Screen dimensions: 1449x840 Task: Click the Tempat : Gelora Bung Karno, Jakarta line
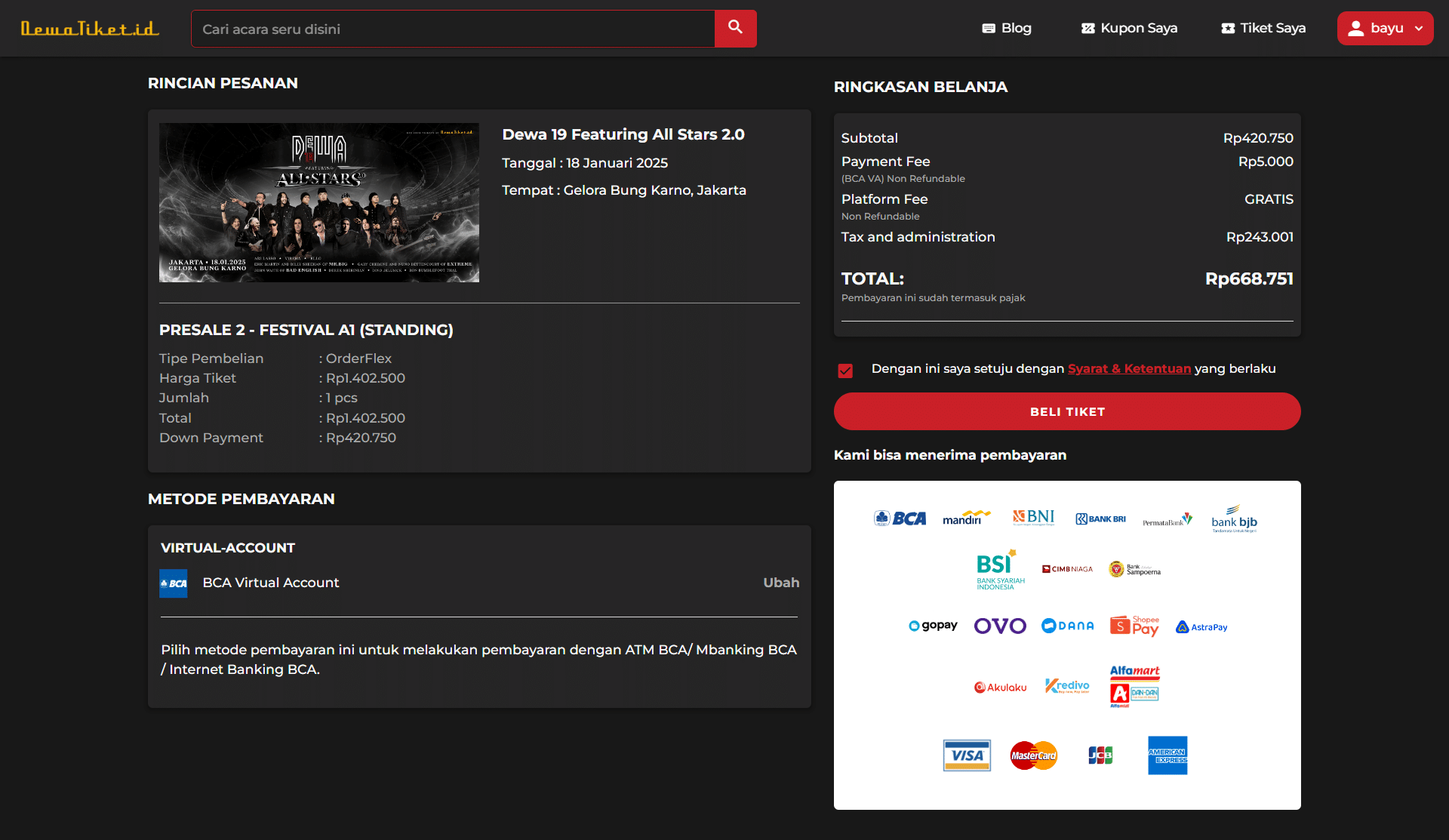click(624, 190)
